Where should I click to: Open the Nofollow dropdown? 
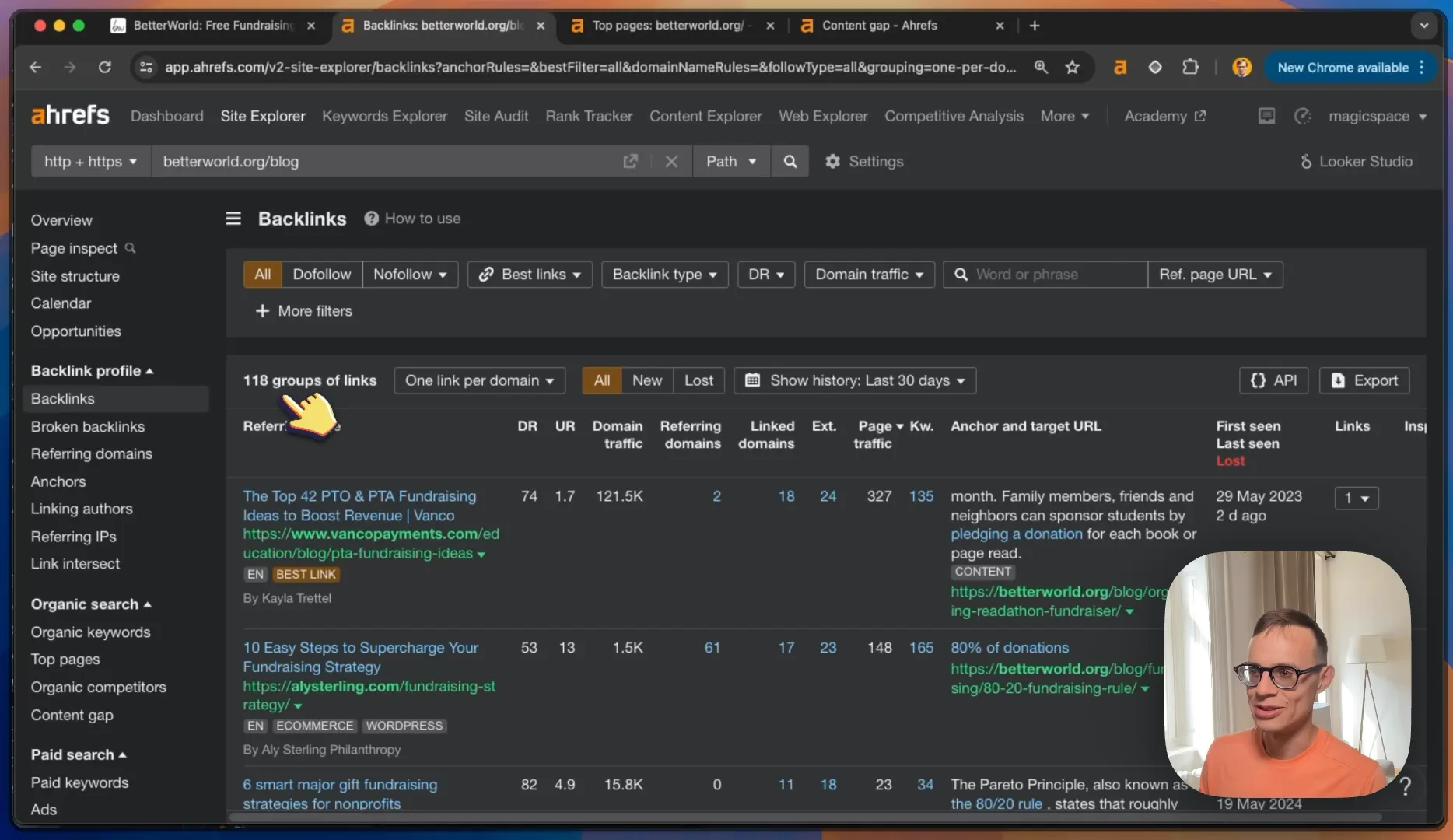410,274
